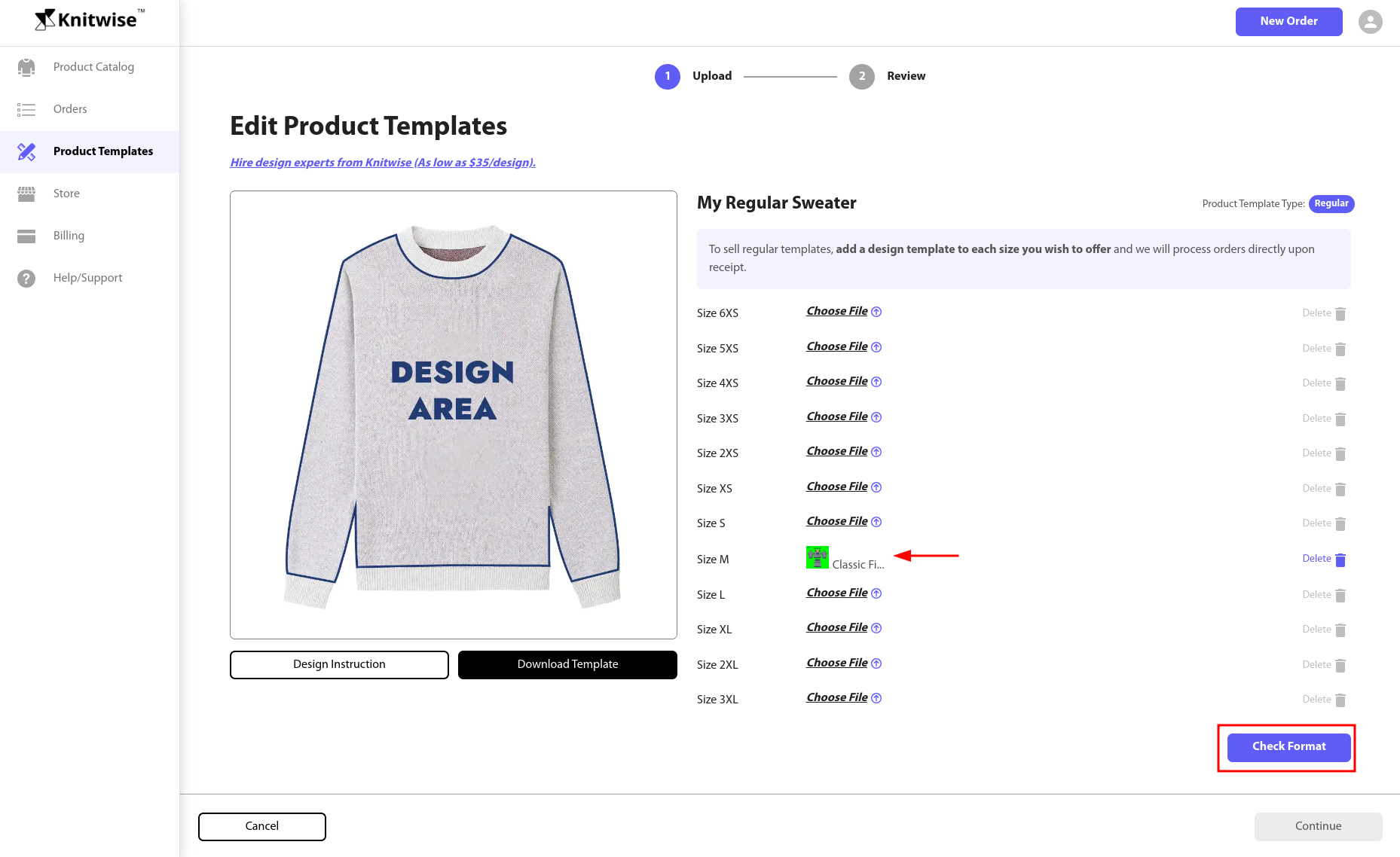Click the Cancel button
Image resolution: width=1400 pixels, height=857 pixels.
(x=261, y=826)
